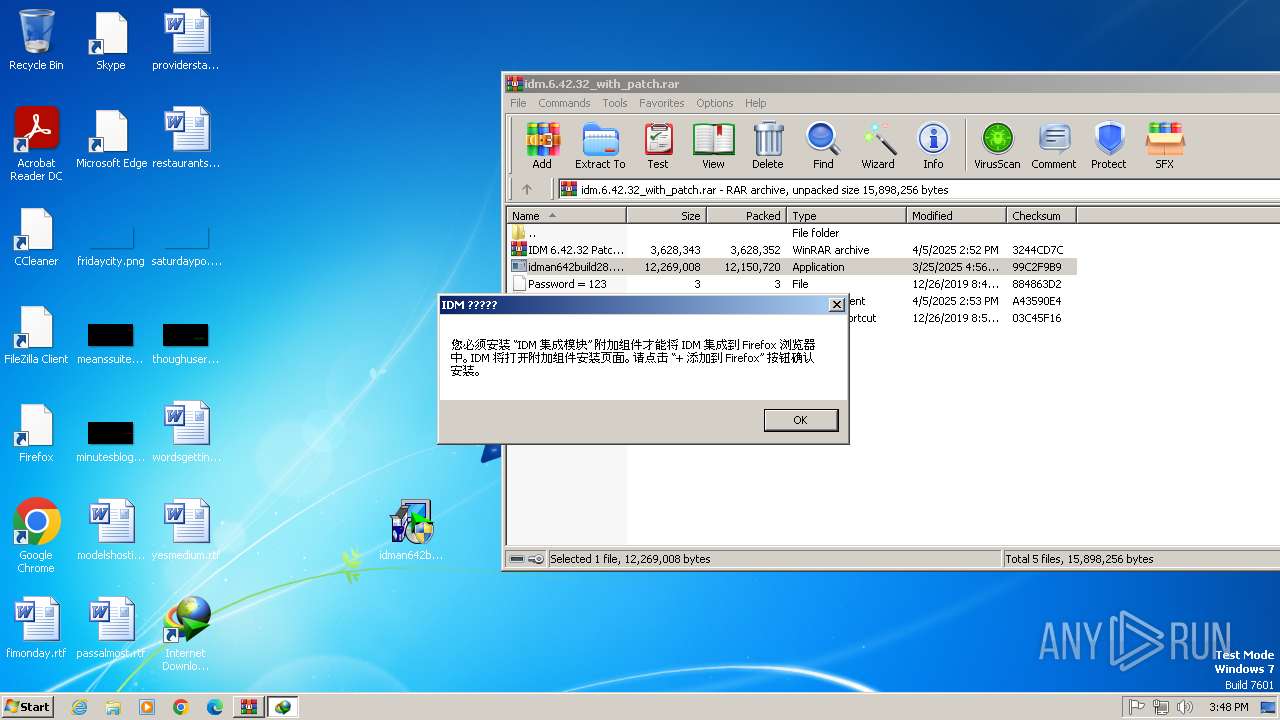Viewport: 1280px width, 720px height.
Task: Click the Comment toolbar icon
Action: [x=1054, y=146]
